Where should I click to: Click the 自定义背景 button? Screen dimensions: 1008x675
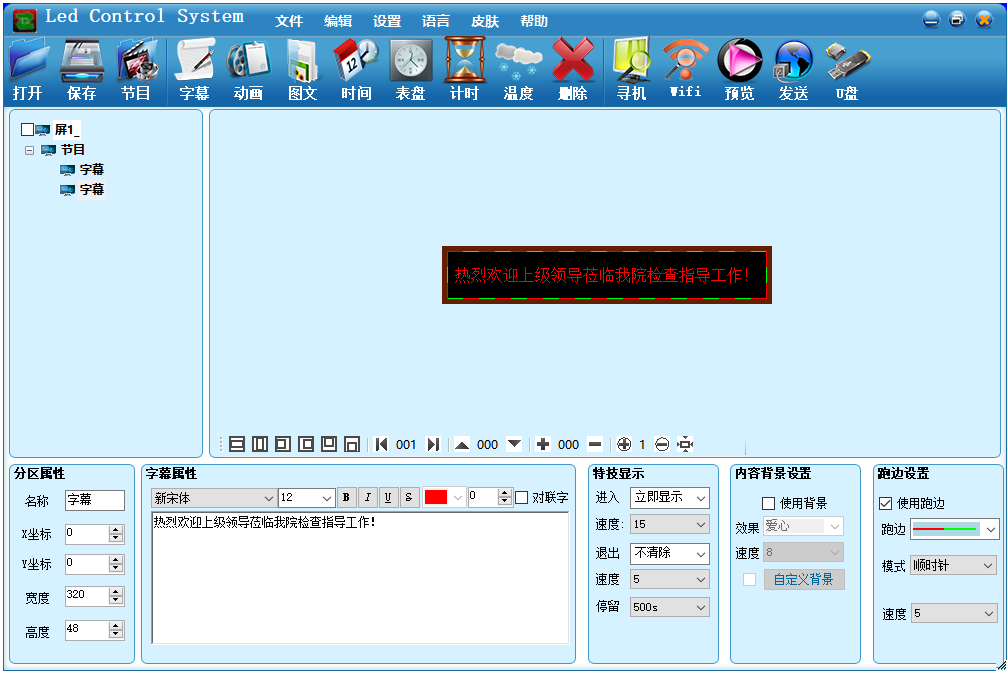[x=804, y=580]
